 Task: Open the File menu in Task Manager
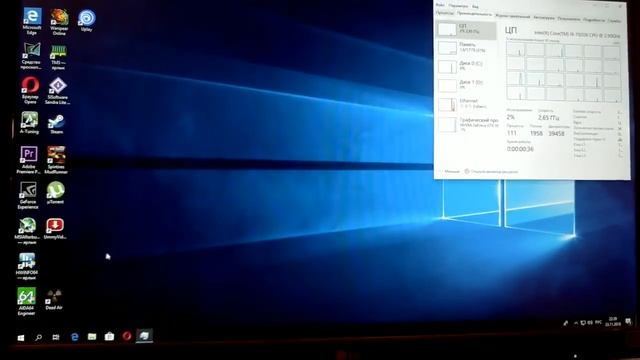(440, 5)
